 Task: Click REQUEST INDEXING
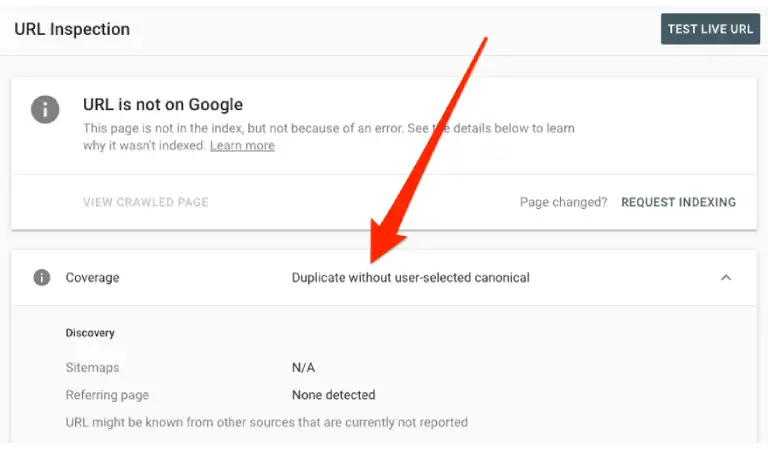tap(678, 202)
